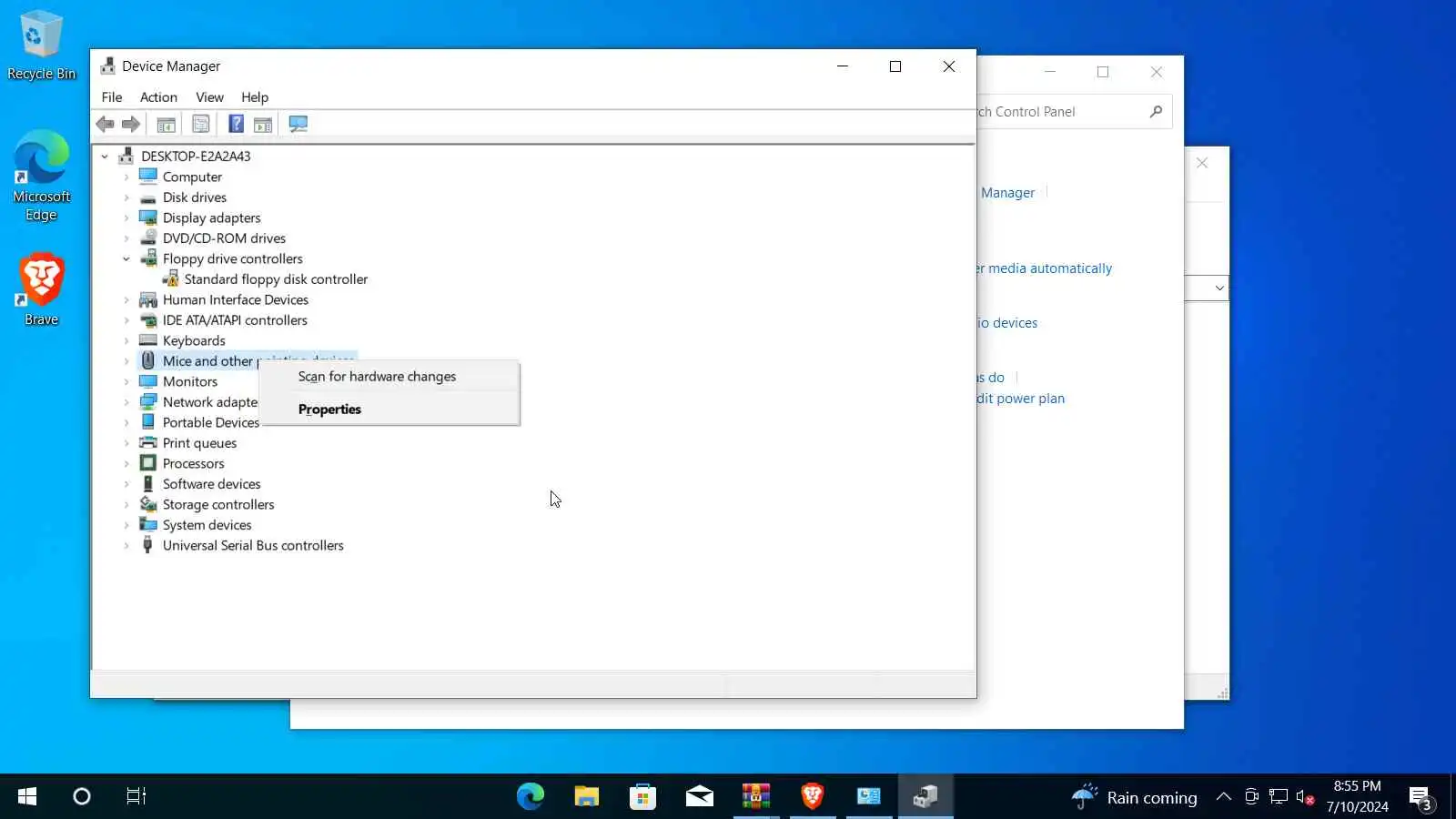Select the Storage controllers row
Image resolution: width=1456 pixels, height=819 pixels.
point(218,505)
